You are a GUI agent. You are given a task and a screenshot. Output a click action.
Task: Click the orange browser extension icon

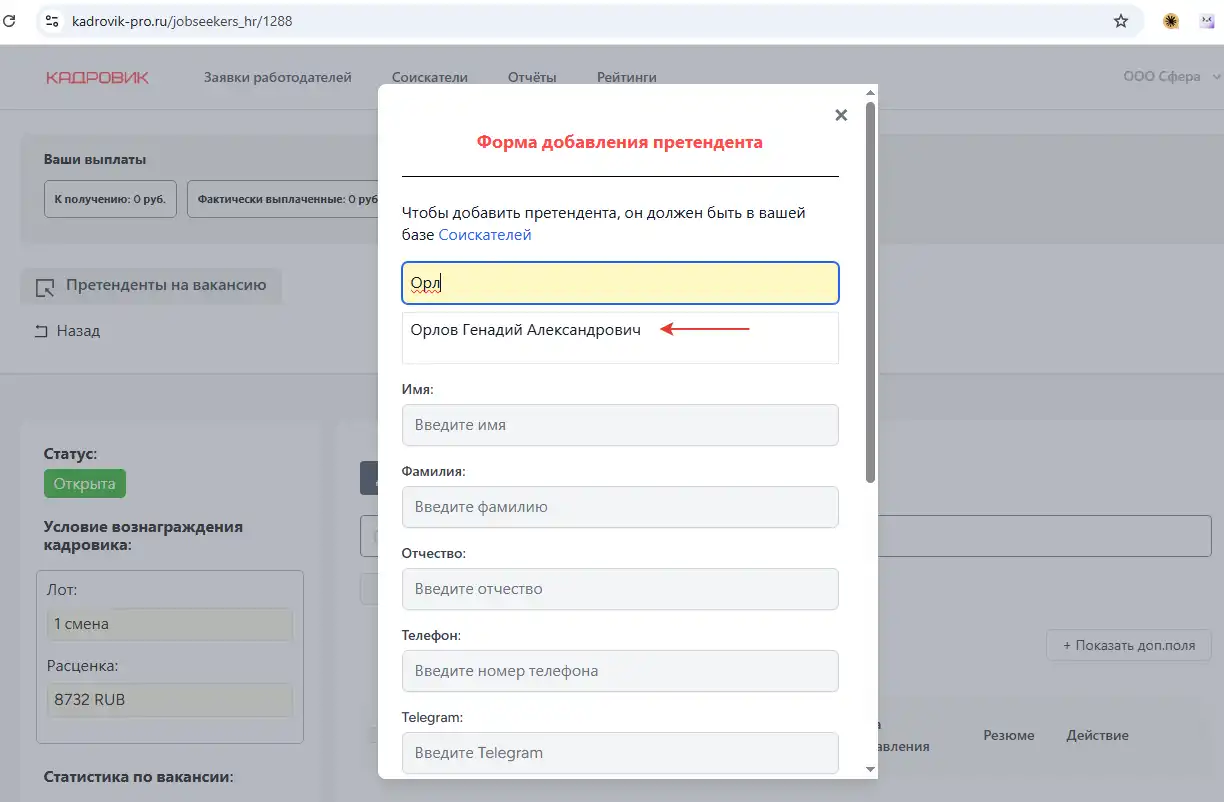[1171, 21]
